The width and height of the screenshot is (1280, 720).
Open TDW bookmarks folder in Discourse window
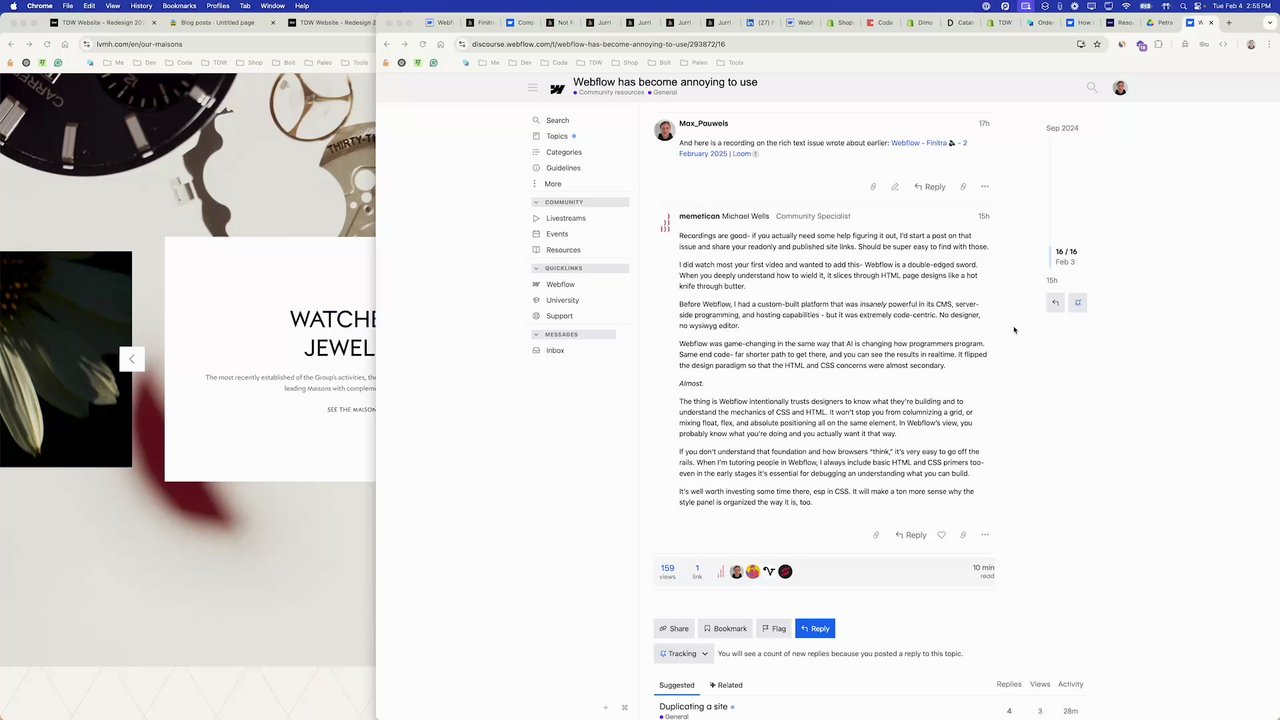591,63
